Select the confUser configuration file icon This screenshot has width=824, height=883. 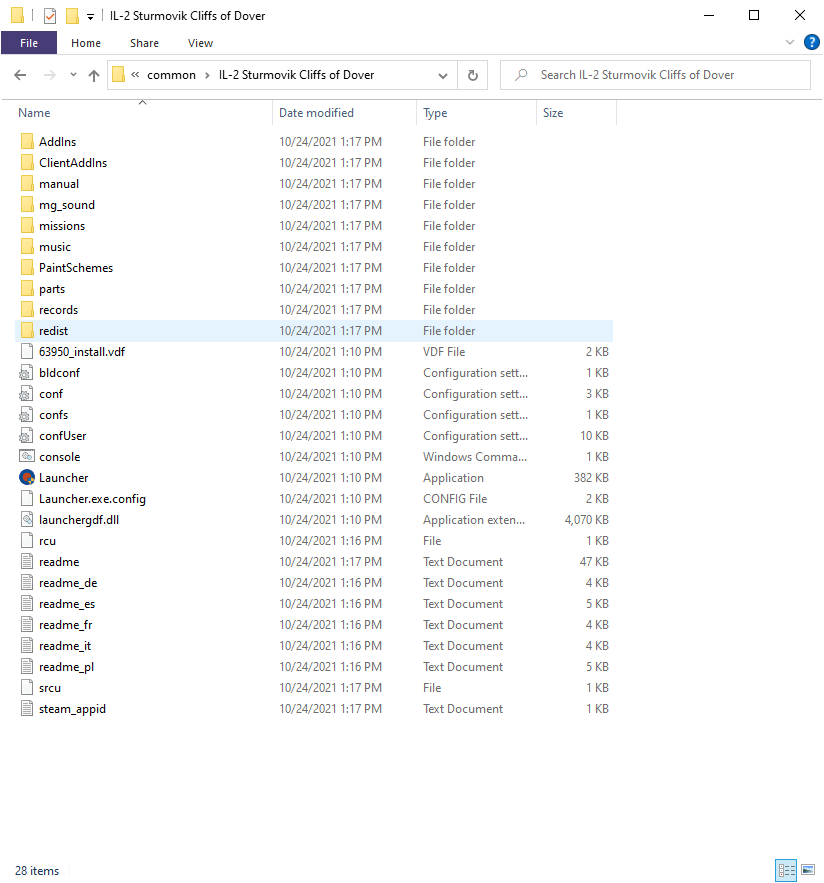point(26,435)
